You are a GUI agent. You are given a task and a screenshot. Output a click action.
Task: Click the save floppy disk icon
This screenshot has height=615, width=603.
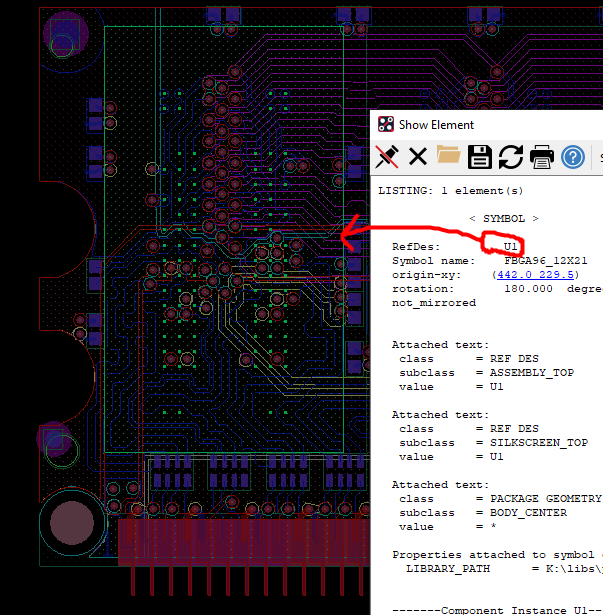point(479,157)
